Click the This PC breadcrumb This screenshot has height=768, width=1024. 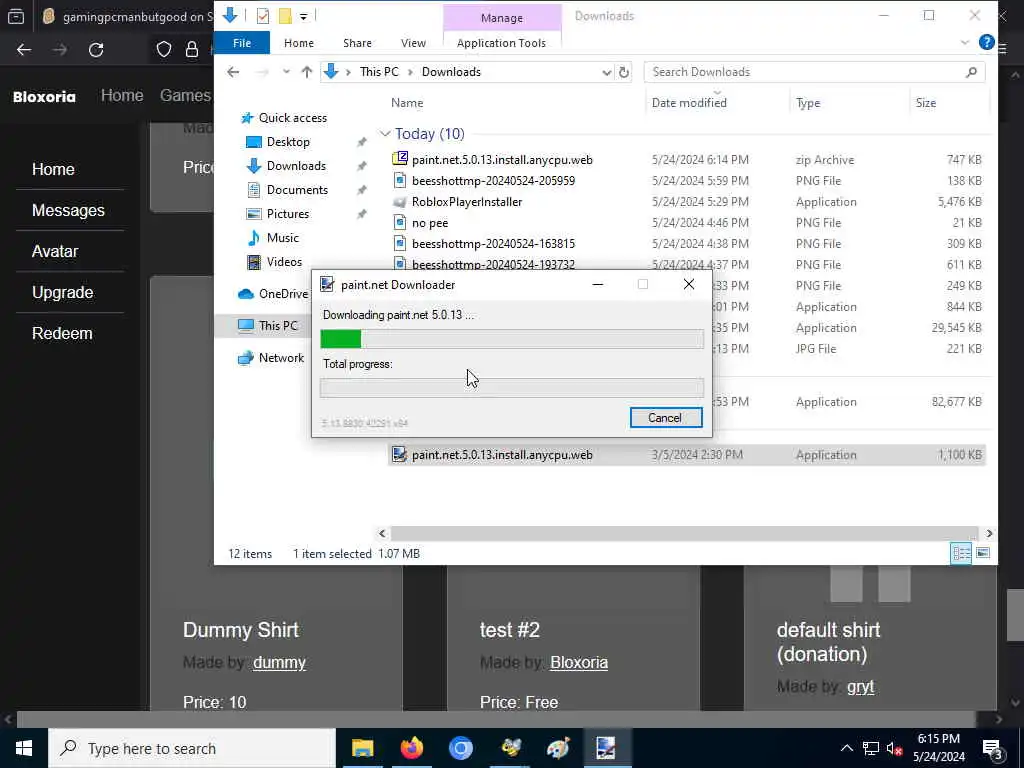tap(379, 72)
